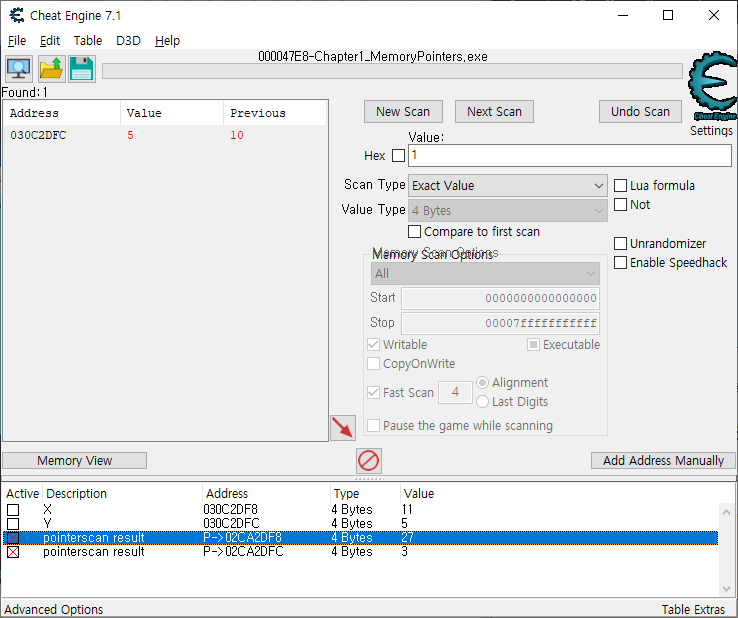Screen dimensions: 738x618
Task: Toggle the Hex checkbox
Action: [x=398, y=155]
